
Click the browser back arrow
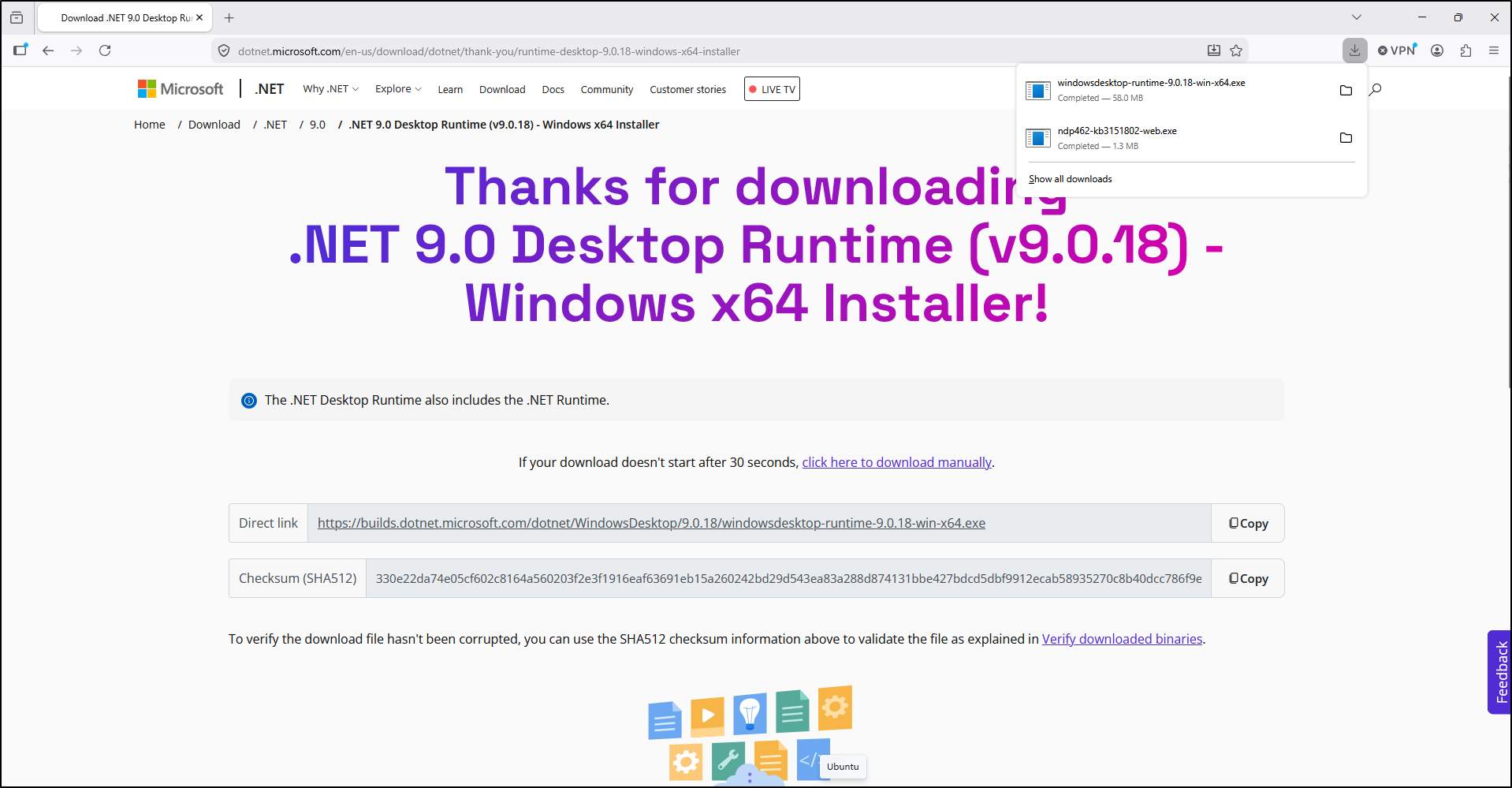click(48, 50)
